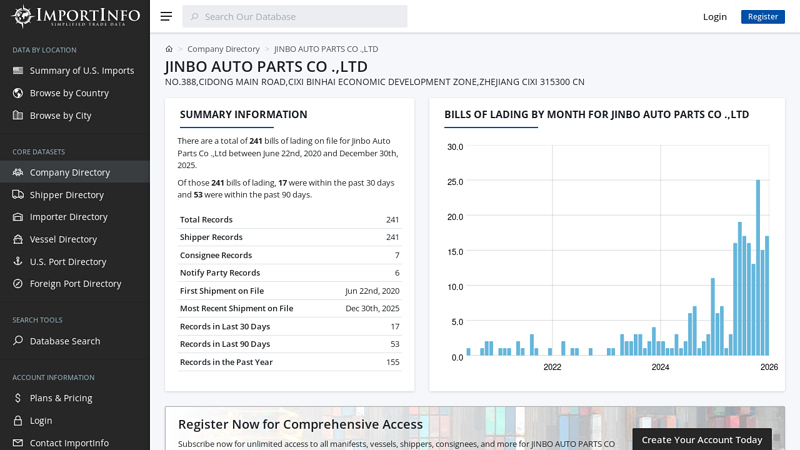Focus the Search Our Database field
The height and width of the screenshot is (450, 800).
pyautogui.click(x=300, y=16)
